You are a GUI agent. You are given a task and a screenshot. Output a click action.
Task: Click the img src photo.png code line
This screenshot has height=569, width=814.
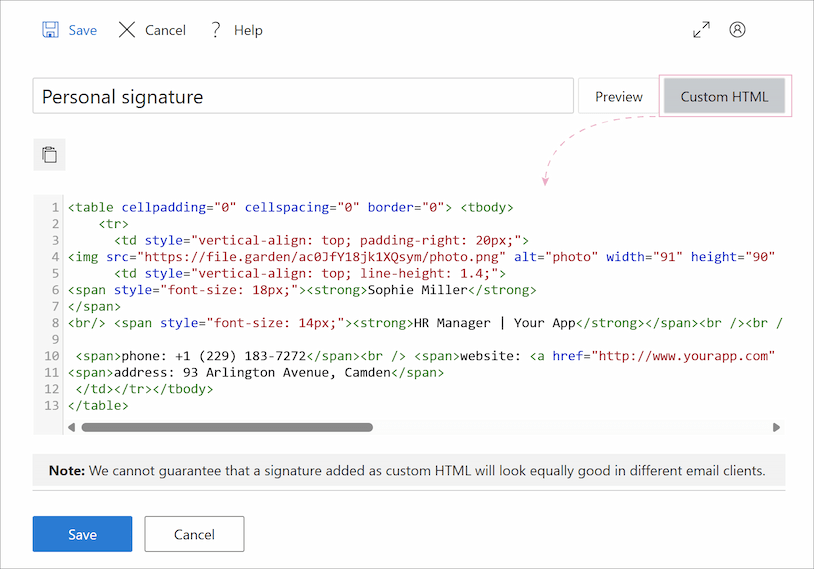[x=421, y=256]
